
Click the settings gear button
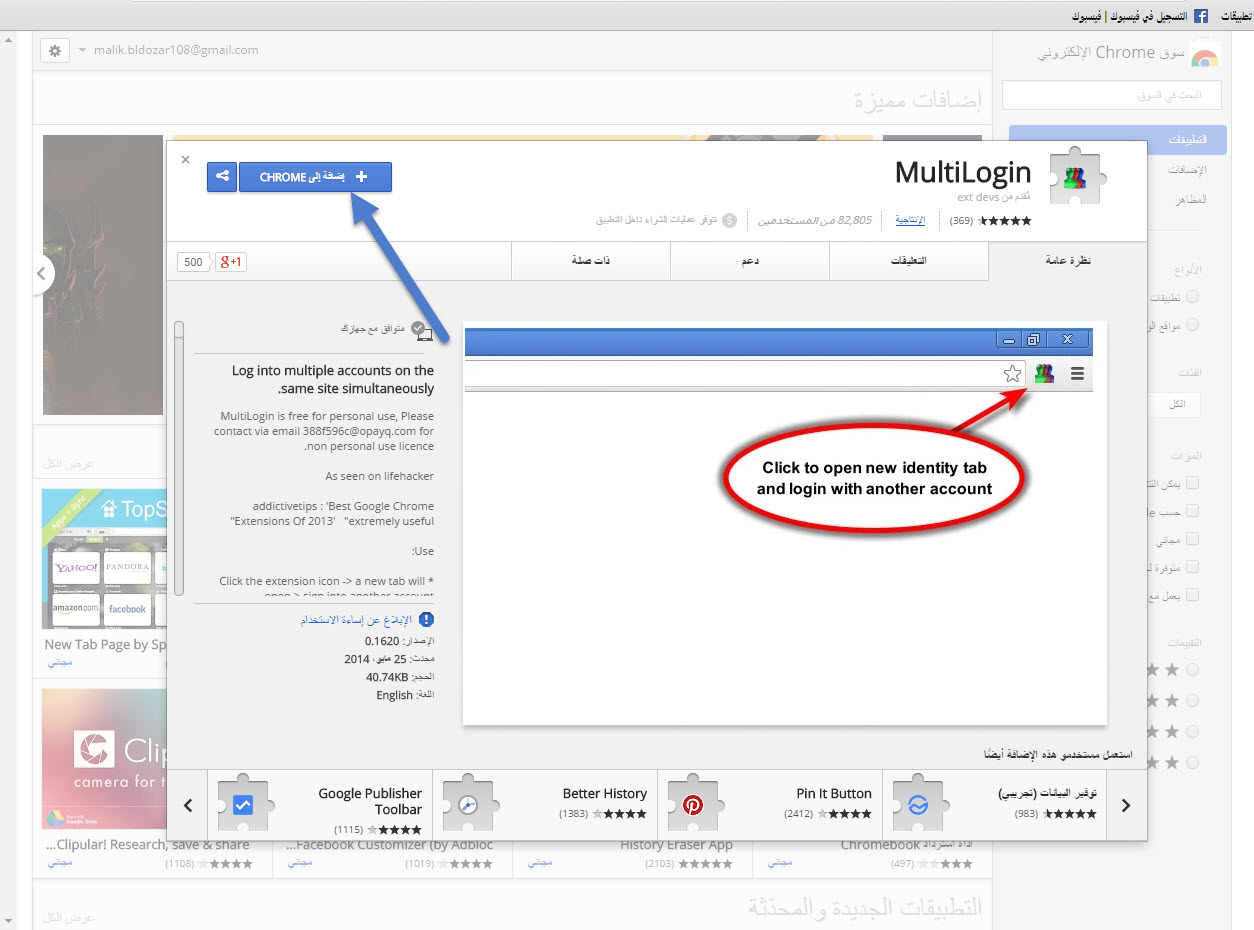tap(55, 50)
